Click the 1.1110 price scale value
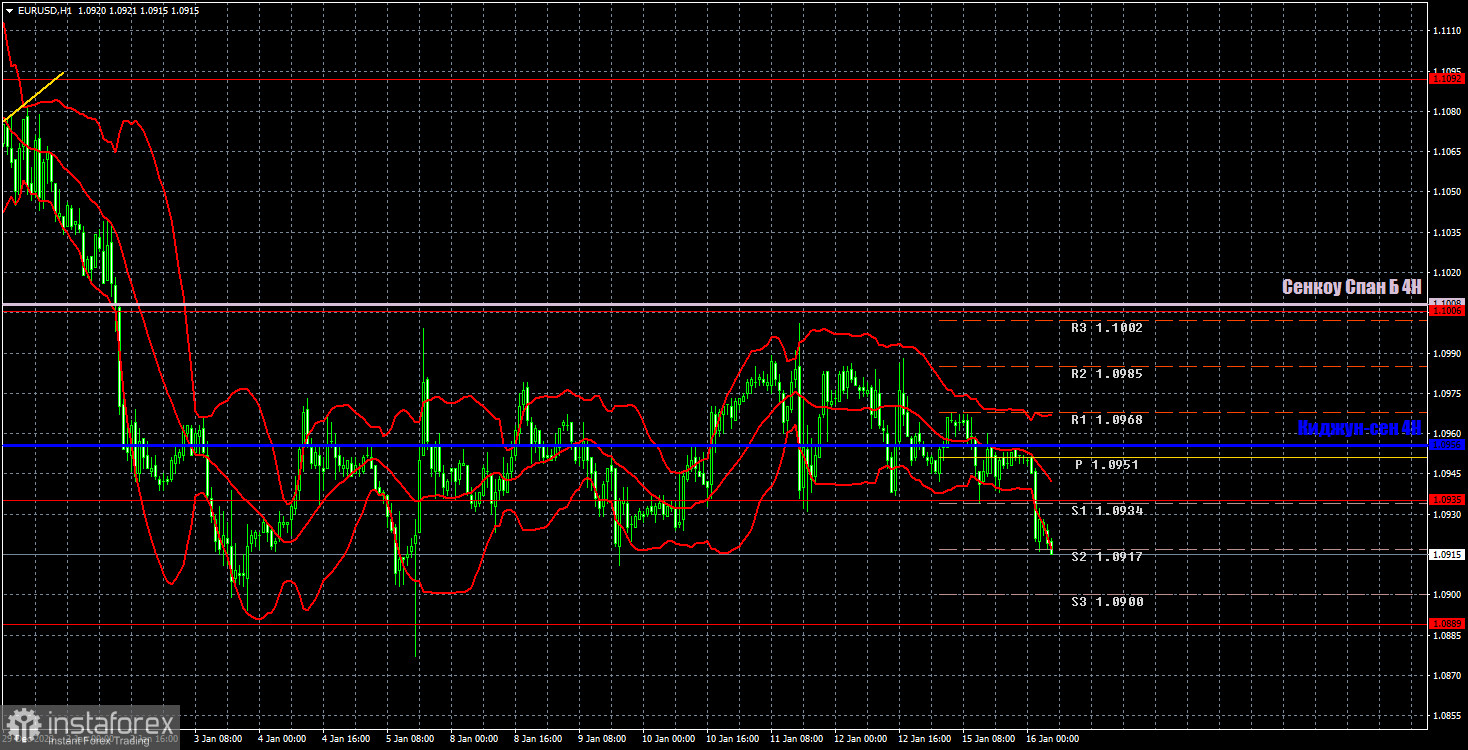The height and width of the screenshot is (750, 1468). pos(1449,31)
